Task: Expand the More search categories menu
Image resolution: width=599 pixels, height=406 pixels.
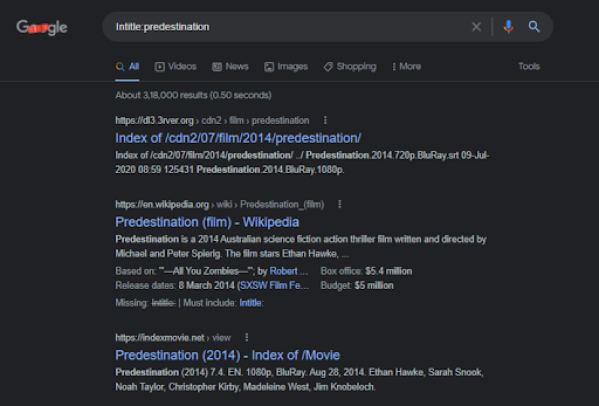Action: [x=406, y=66]
